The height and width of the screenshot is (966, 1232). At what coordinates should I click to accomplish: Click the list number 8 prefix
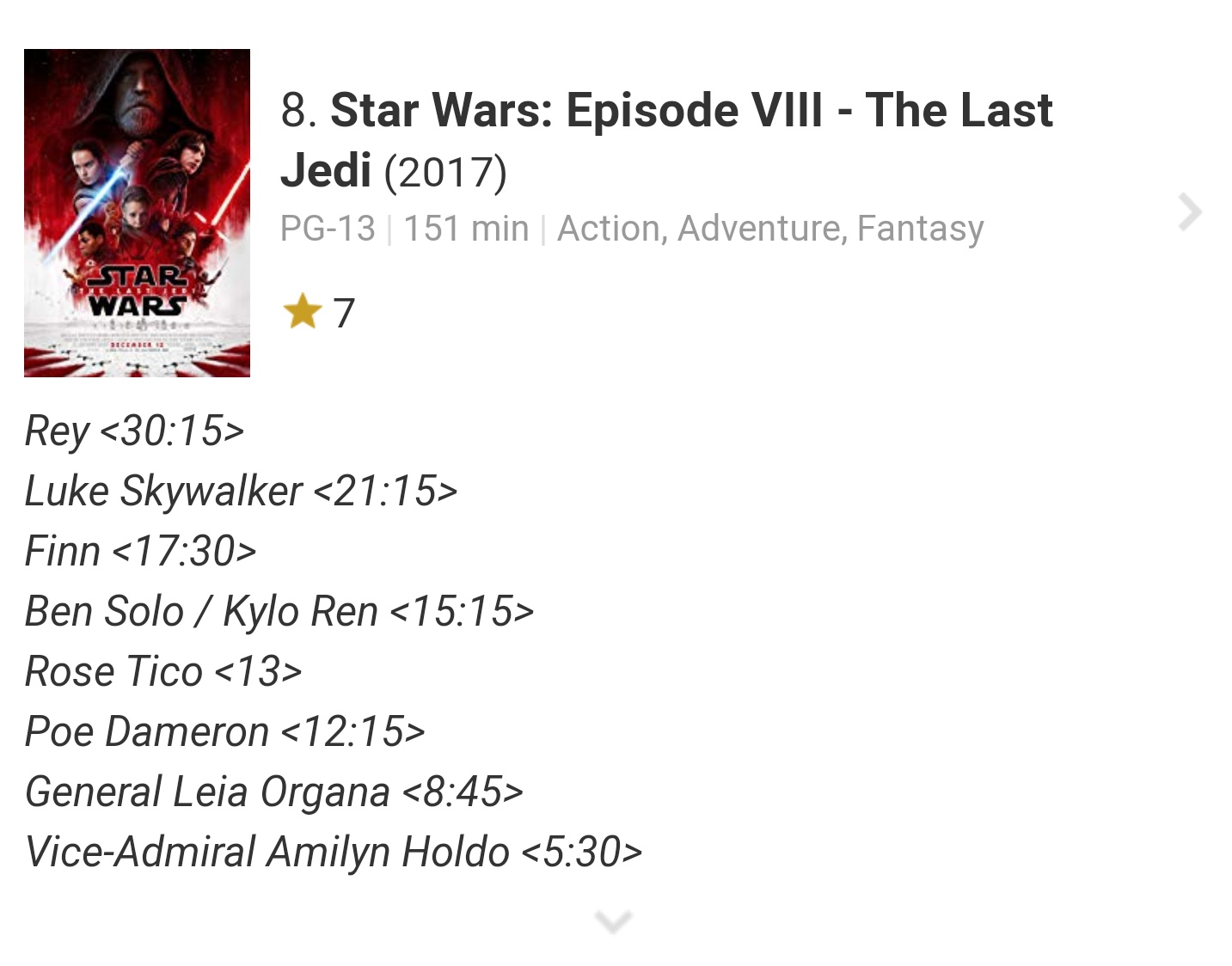coord(299,111)
